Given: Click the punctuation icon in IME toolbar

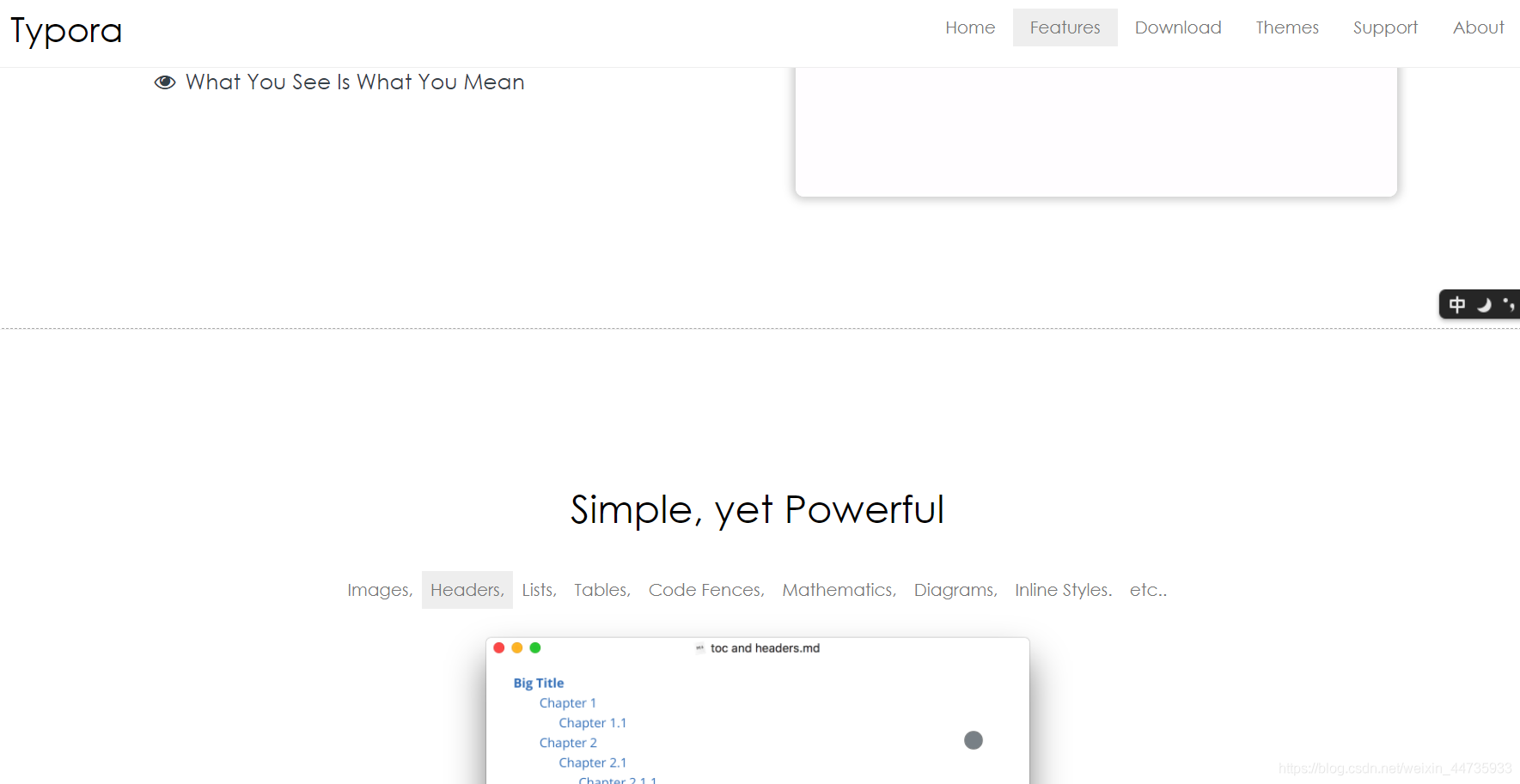Looking at the screenshot, I should 1508,305.
